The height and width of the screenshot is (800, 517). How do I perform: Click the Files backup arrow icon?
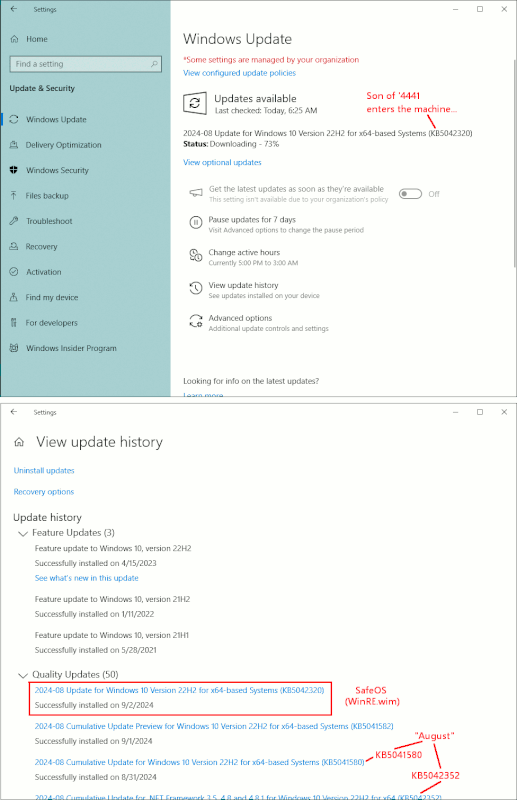click(14, 195)
